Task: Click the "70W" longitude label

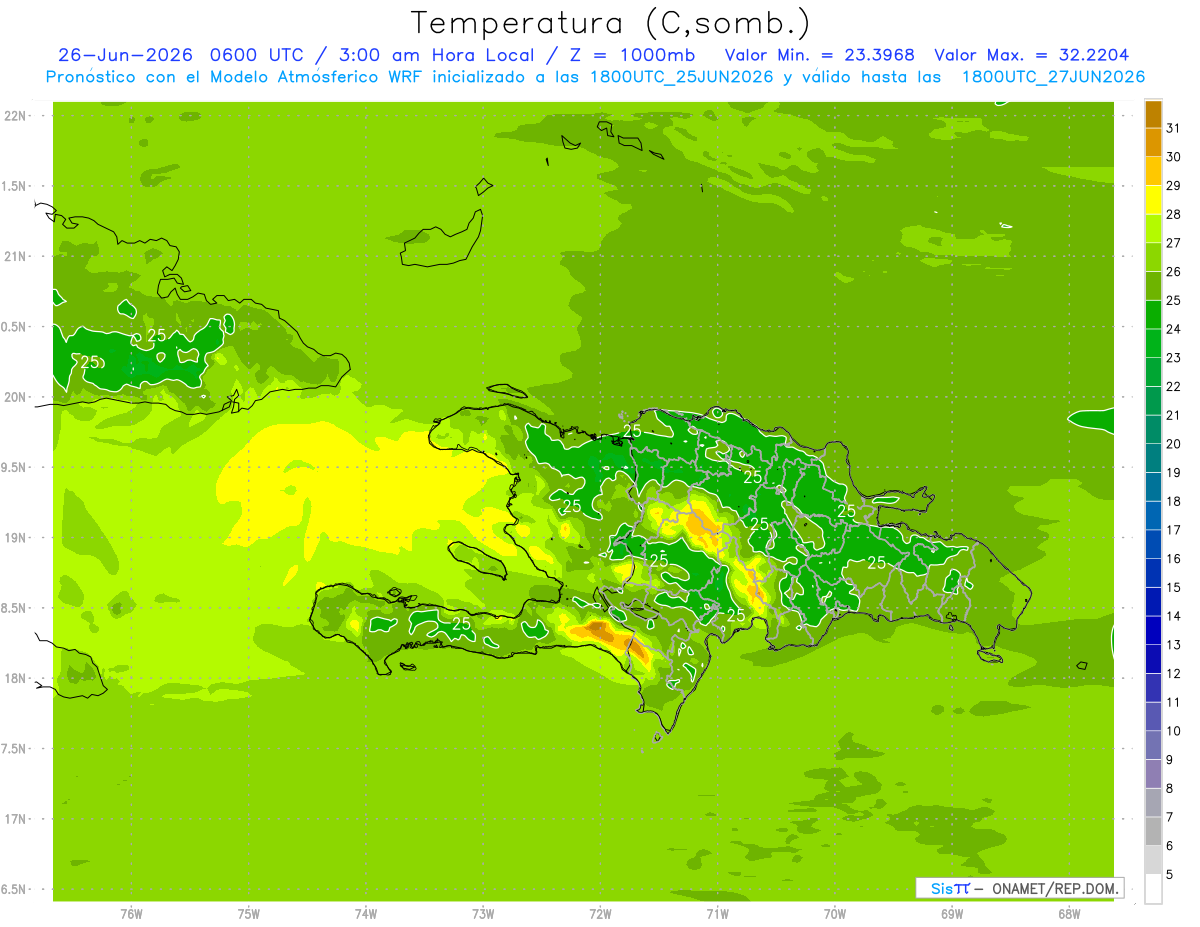Action: tap(835, 913)
